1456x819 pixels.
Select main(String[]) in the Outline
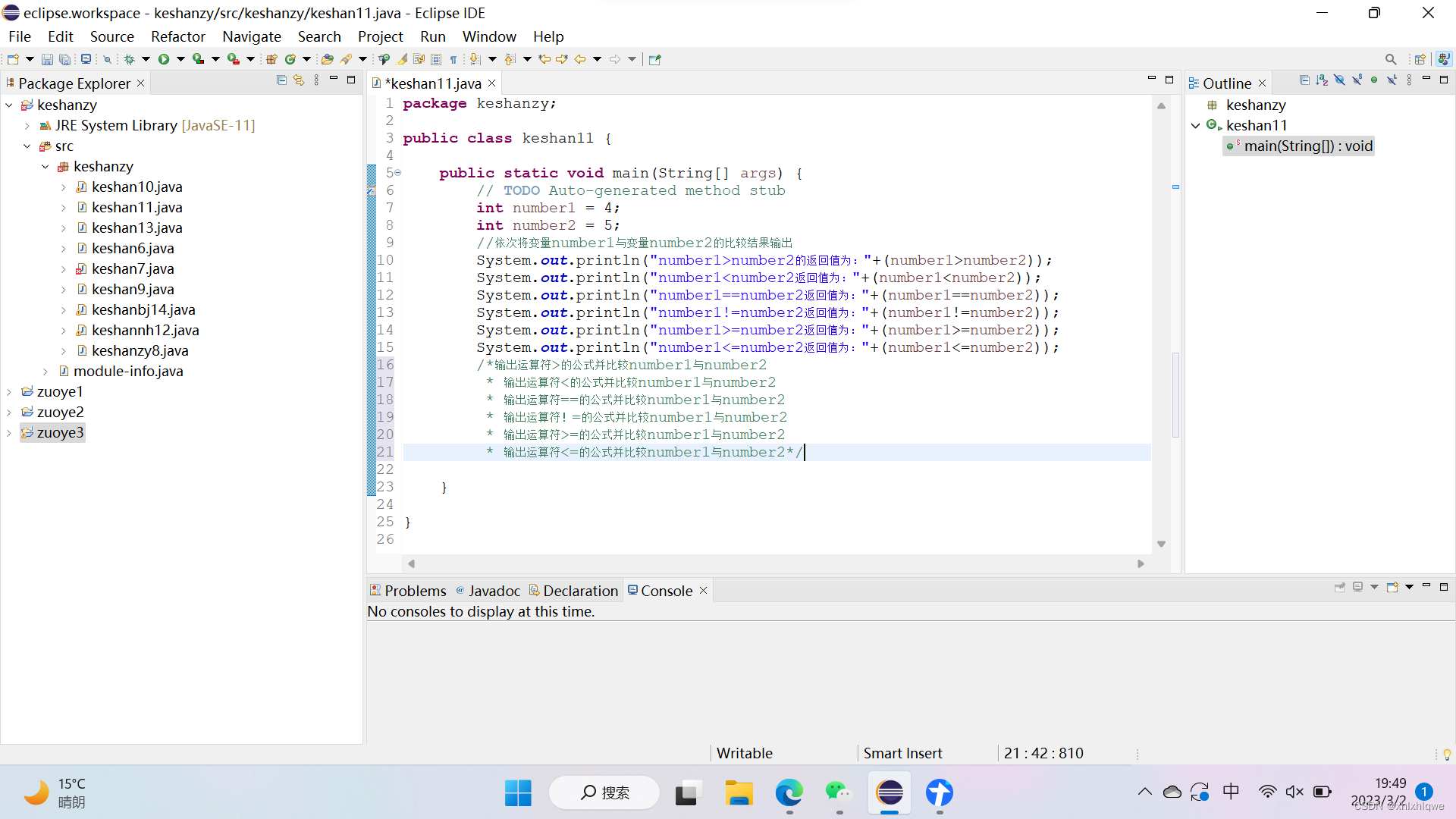pos(1307,146)
